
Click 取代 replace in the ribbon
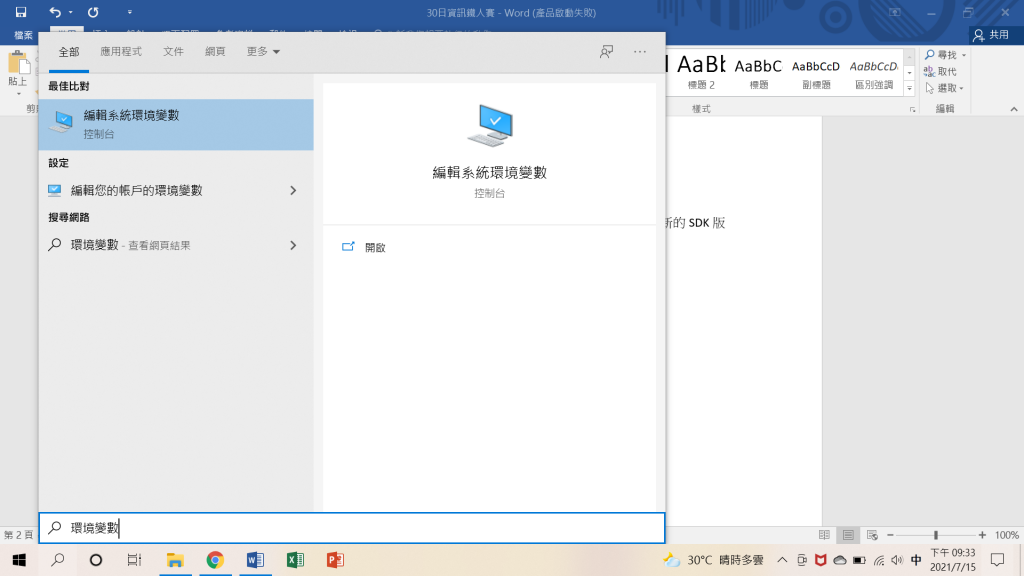click(x=940, y=72)
